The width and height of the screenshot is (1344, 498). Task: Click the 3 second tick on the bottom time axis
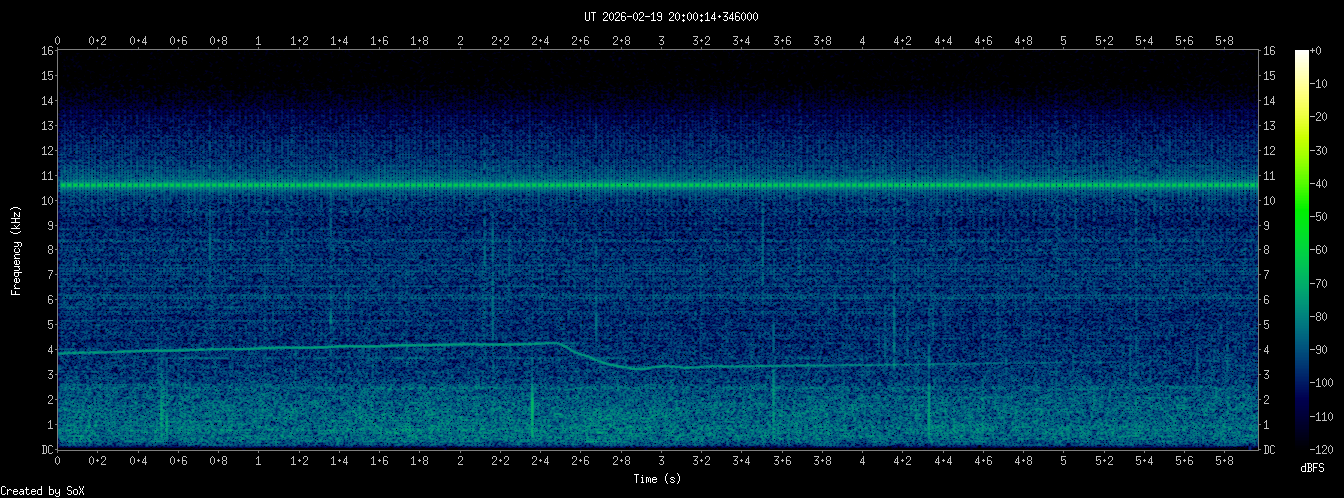[x=661, y=461]
